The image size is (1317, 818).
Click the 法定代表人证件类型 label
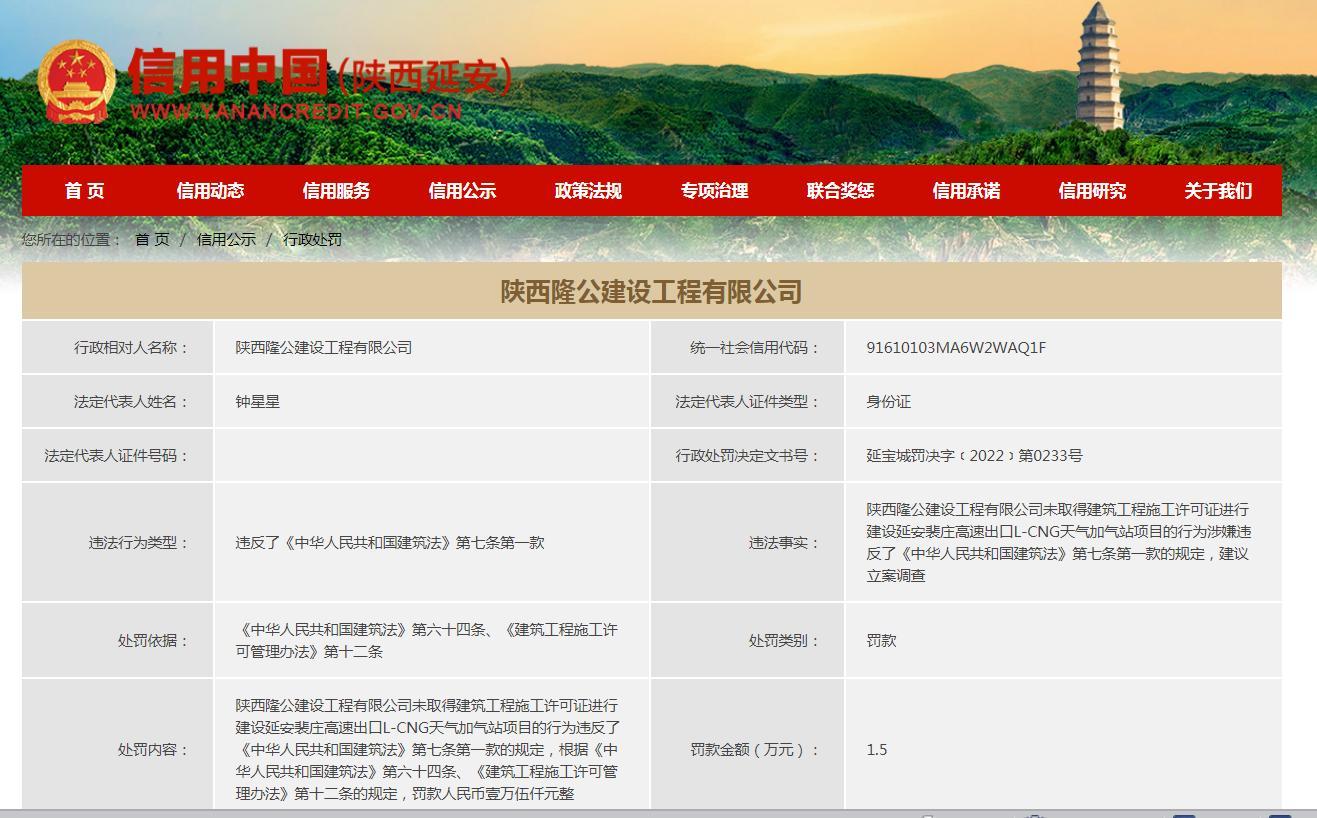(x=747, y=402)
